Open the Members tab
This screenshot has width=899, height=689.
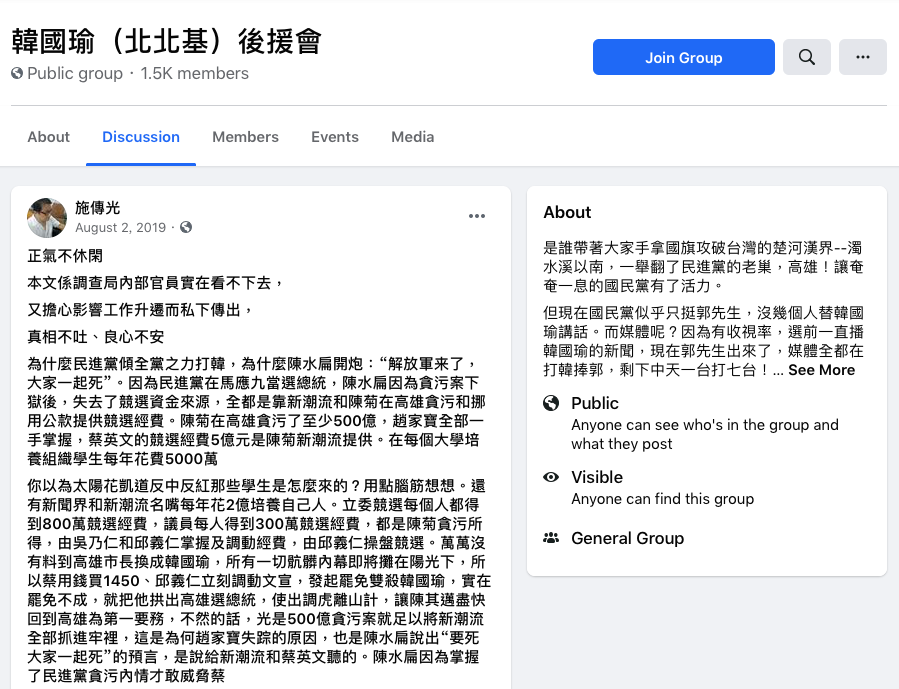tap(245, 137)
